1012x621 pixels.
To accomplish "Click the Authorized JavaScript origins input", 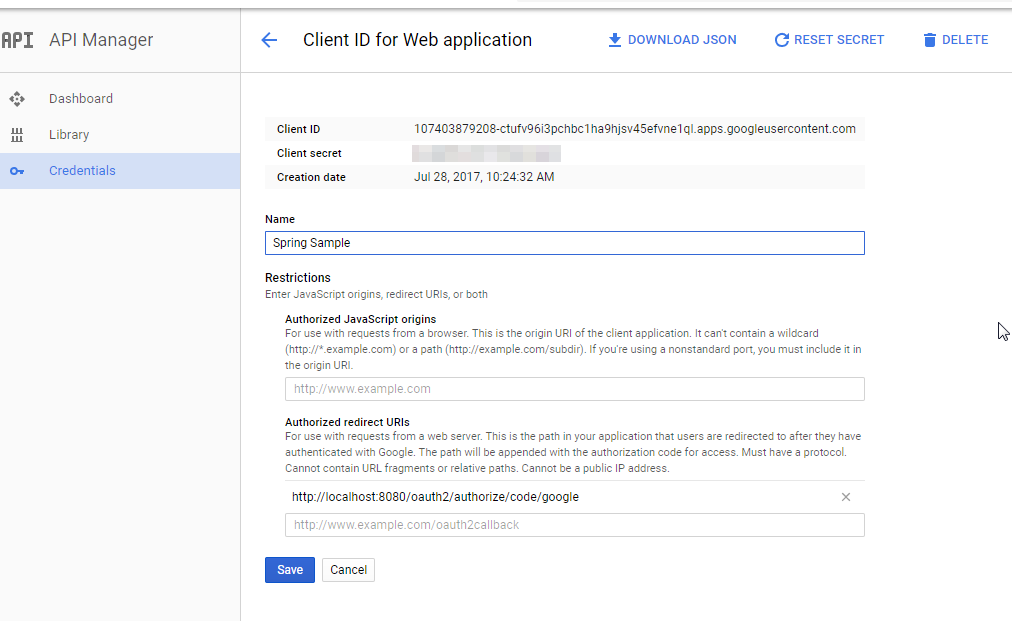I will 574,389.
